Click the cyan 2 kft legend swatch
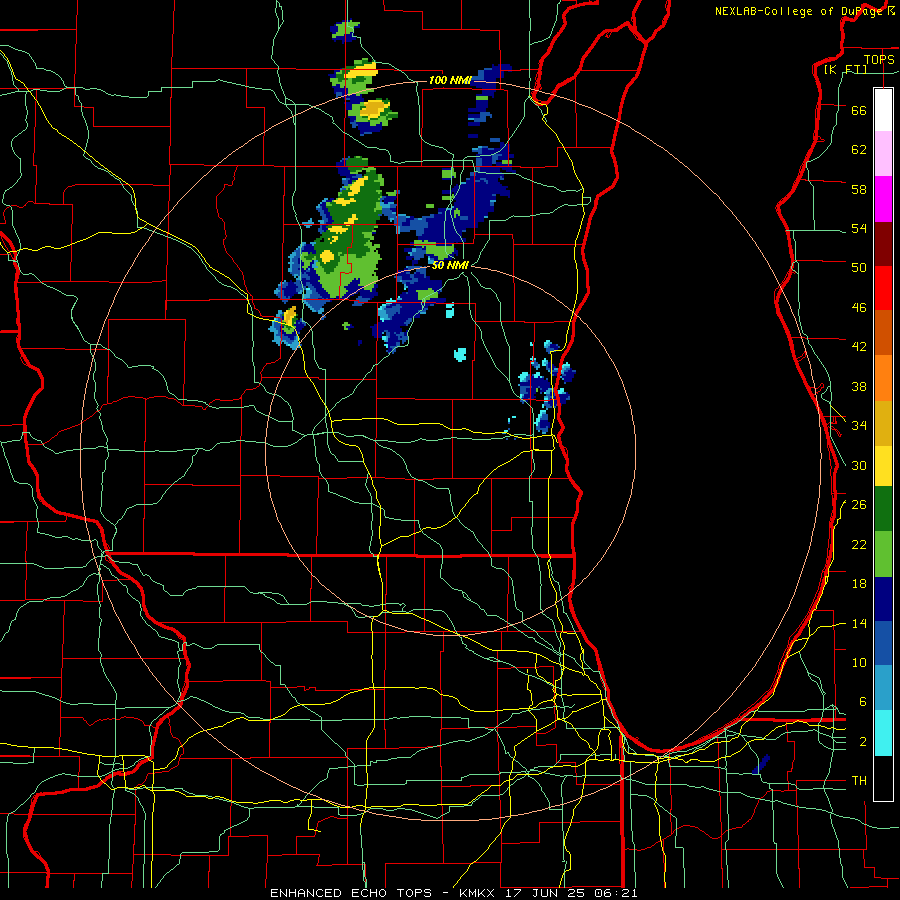 point(883,734)
